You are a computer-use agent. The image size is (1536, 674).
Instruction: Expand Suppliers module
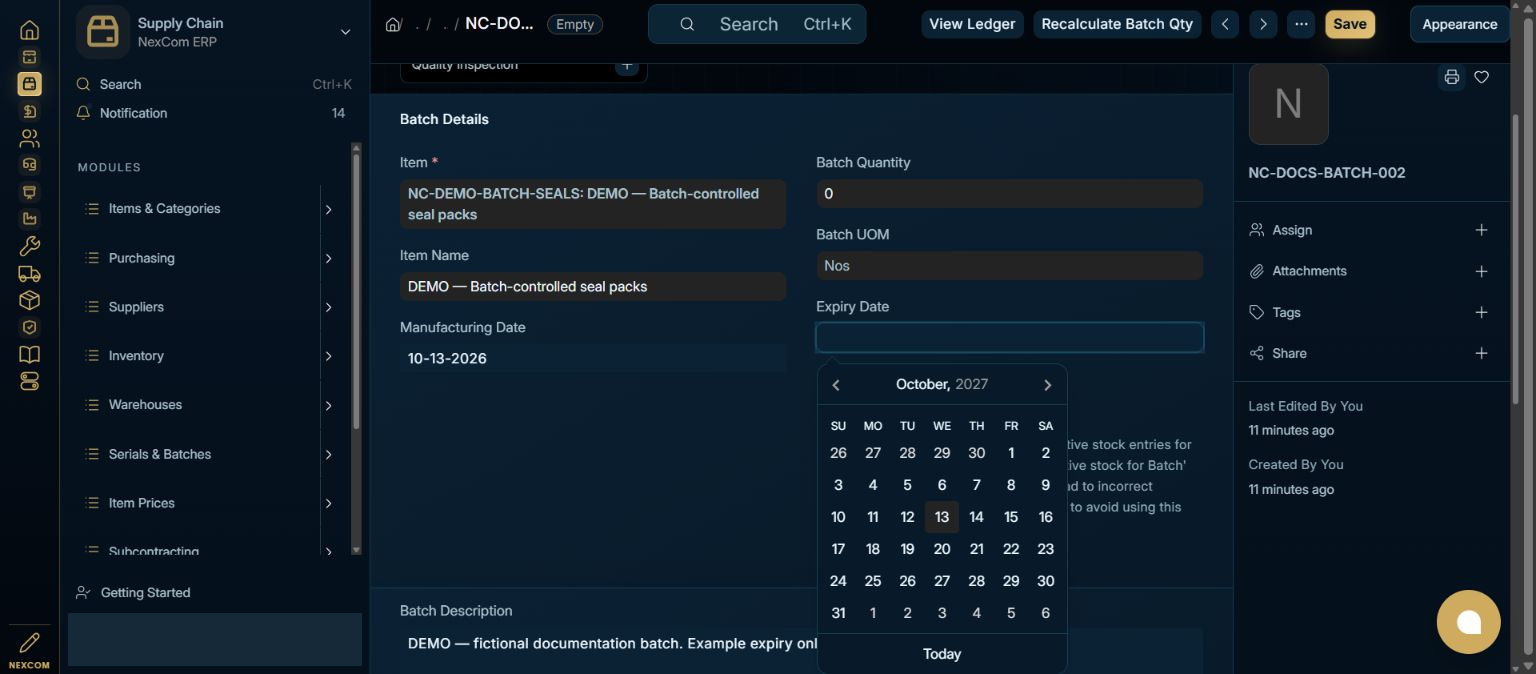pos(328,307)
